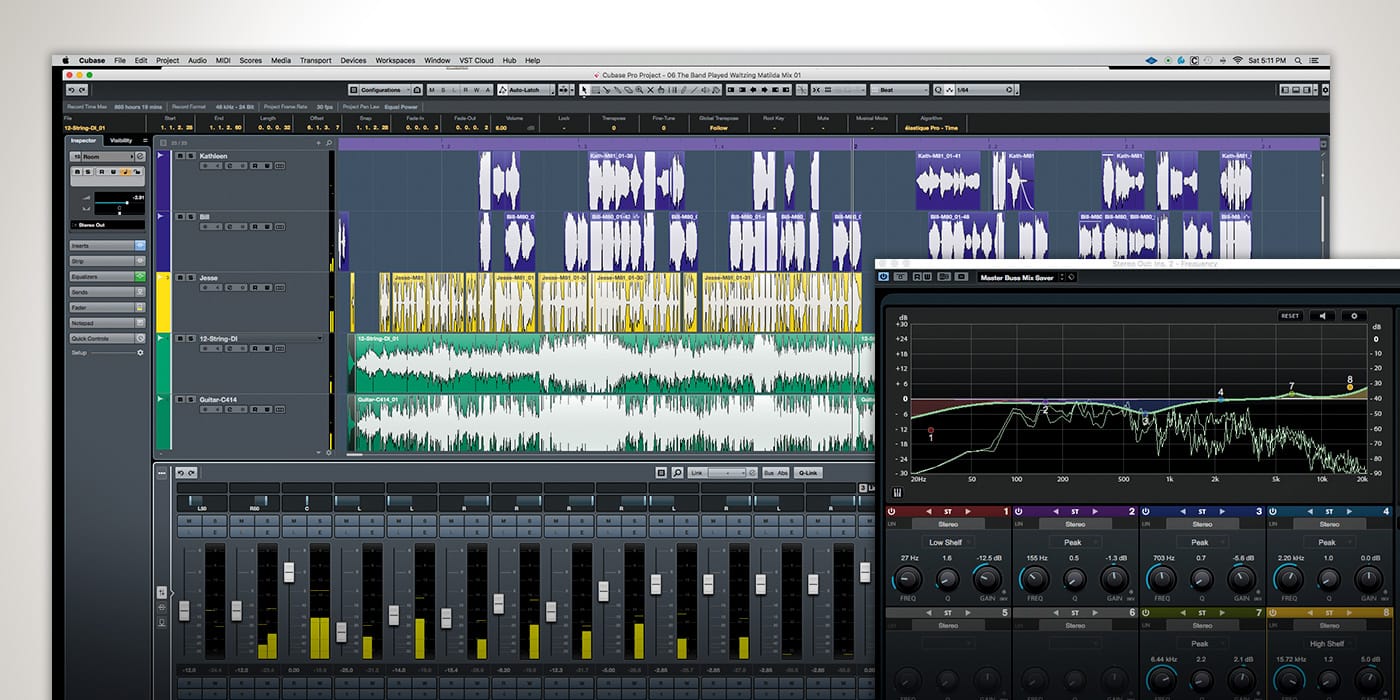The image size is (1400, 700).
Task: Show the piano keyboard in the Frequency EQ
Action: coord(897,492)
